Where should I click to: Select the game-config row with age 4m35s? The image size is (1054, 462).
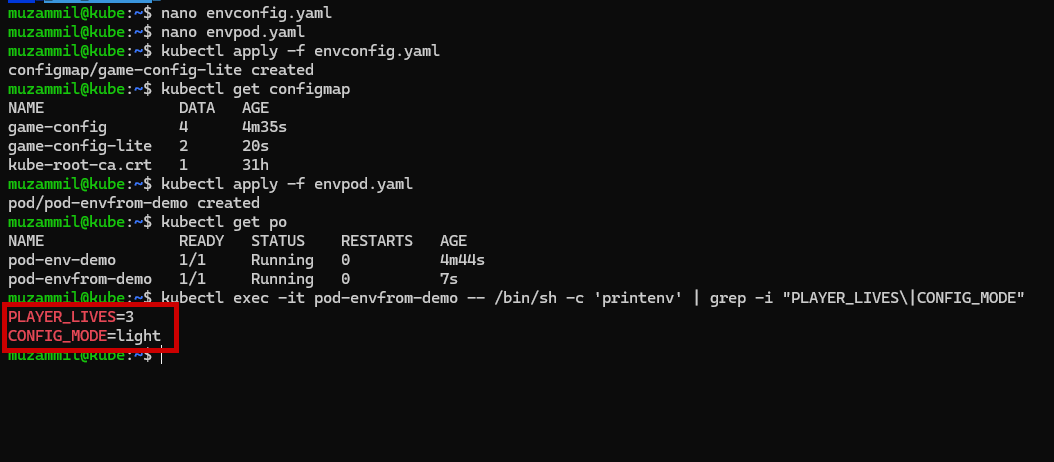click(x=147, y=126)
